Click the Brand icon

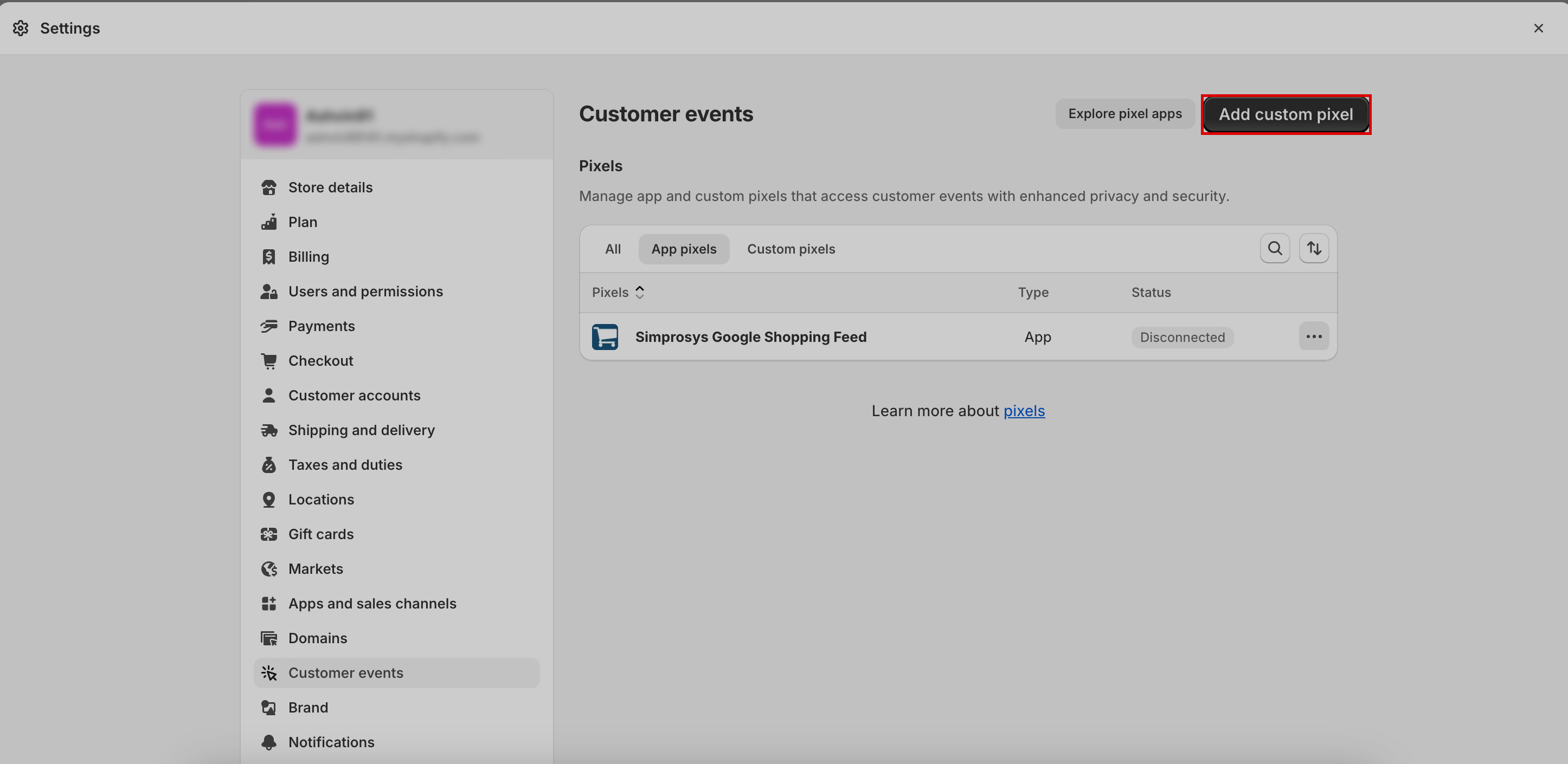[x=268, y=708]
